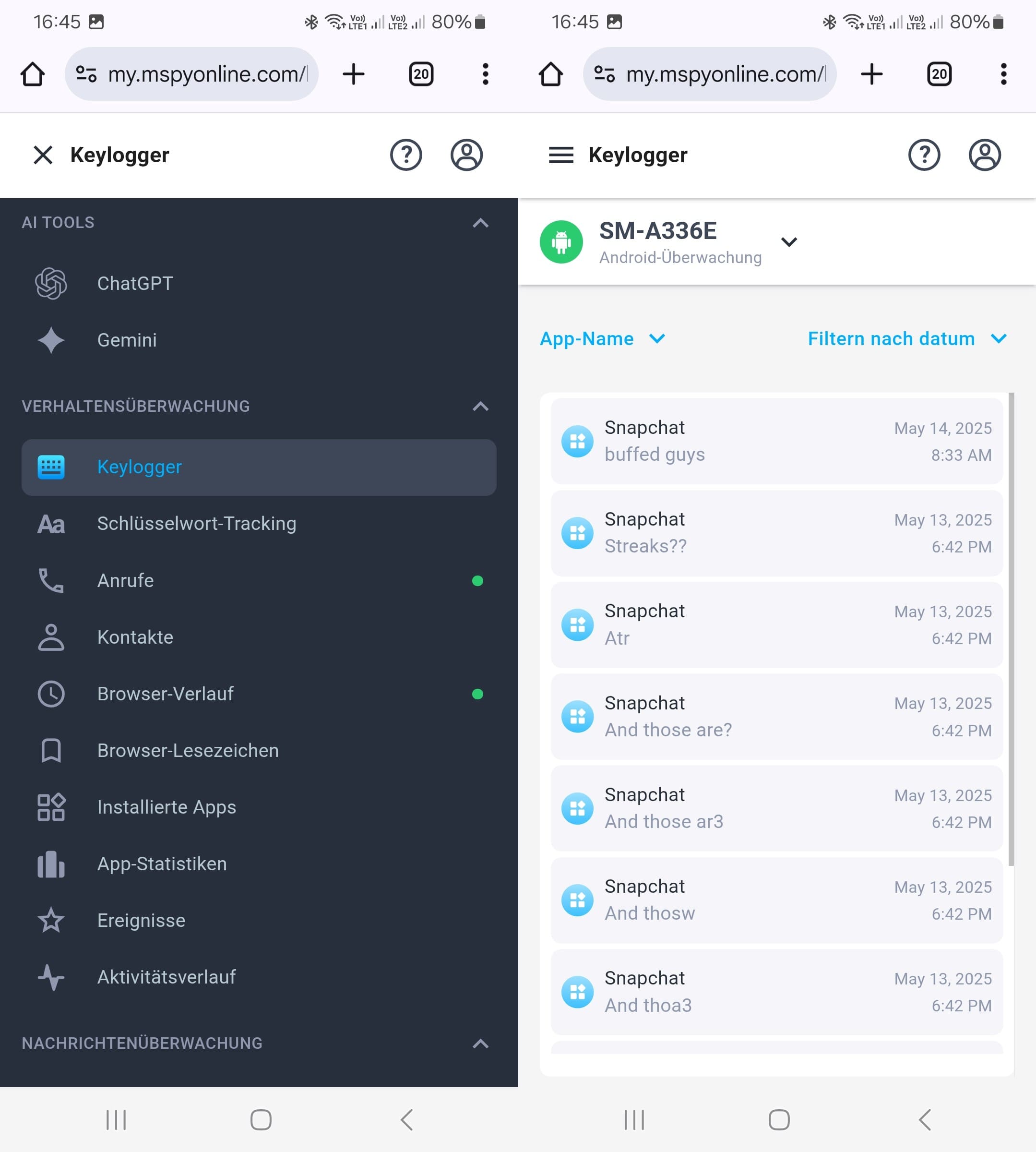View site info icon on the keystroke list screen
The height and width of the screenshot is (1152, 1036).
coord(604,74)
